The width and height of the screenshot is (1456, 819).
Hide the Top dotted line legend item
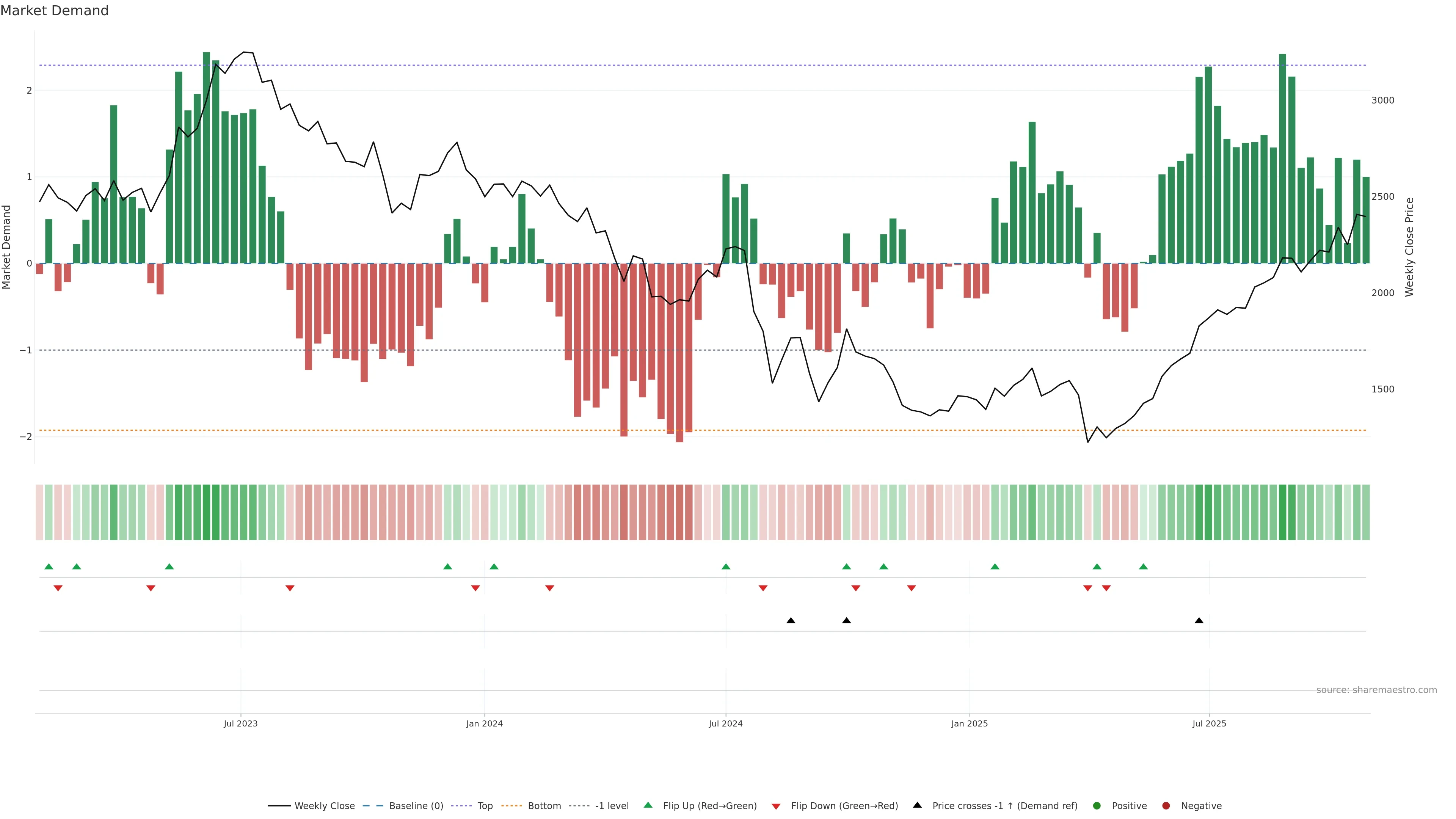(x=485, y=805)
